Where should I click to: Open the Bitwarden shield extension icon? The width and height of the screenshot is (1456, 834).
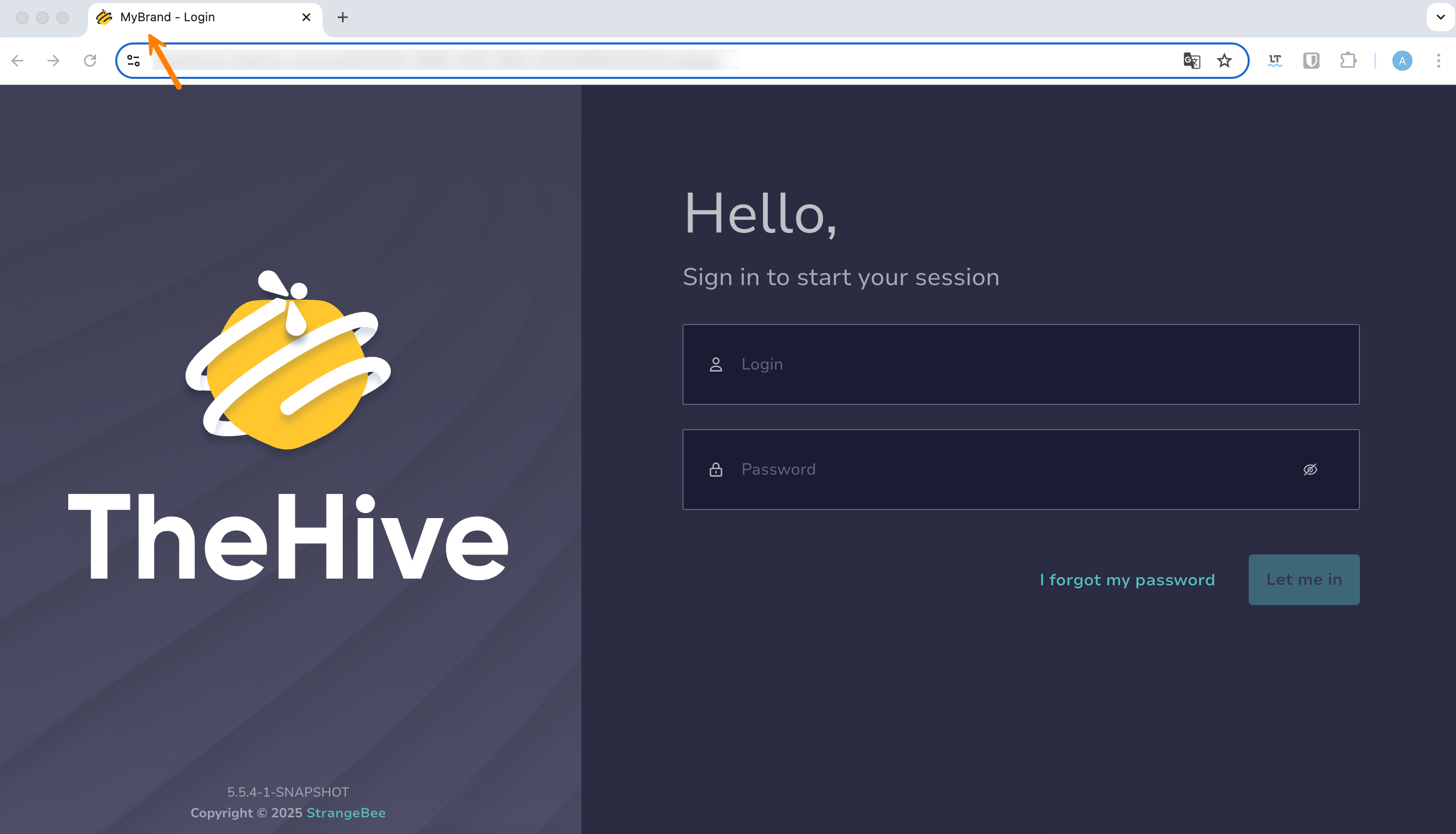coord(1311,61)
